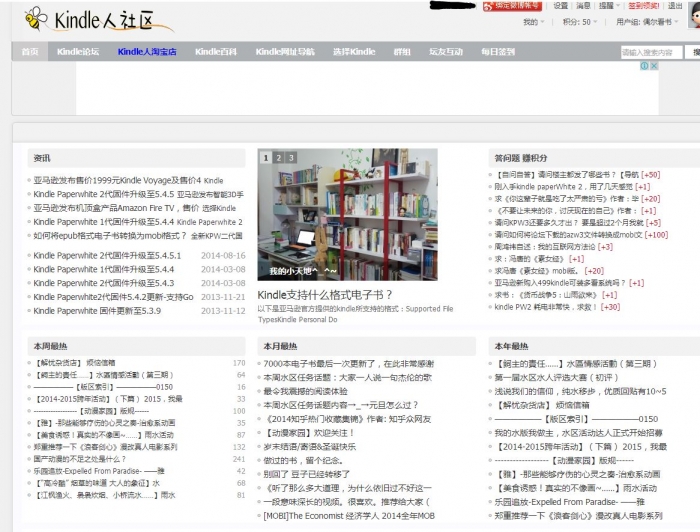Open Paperwhite 2代固件升级至5.4.3 entry
700x532 pixels.
104,283
